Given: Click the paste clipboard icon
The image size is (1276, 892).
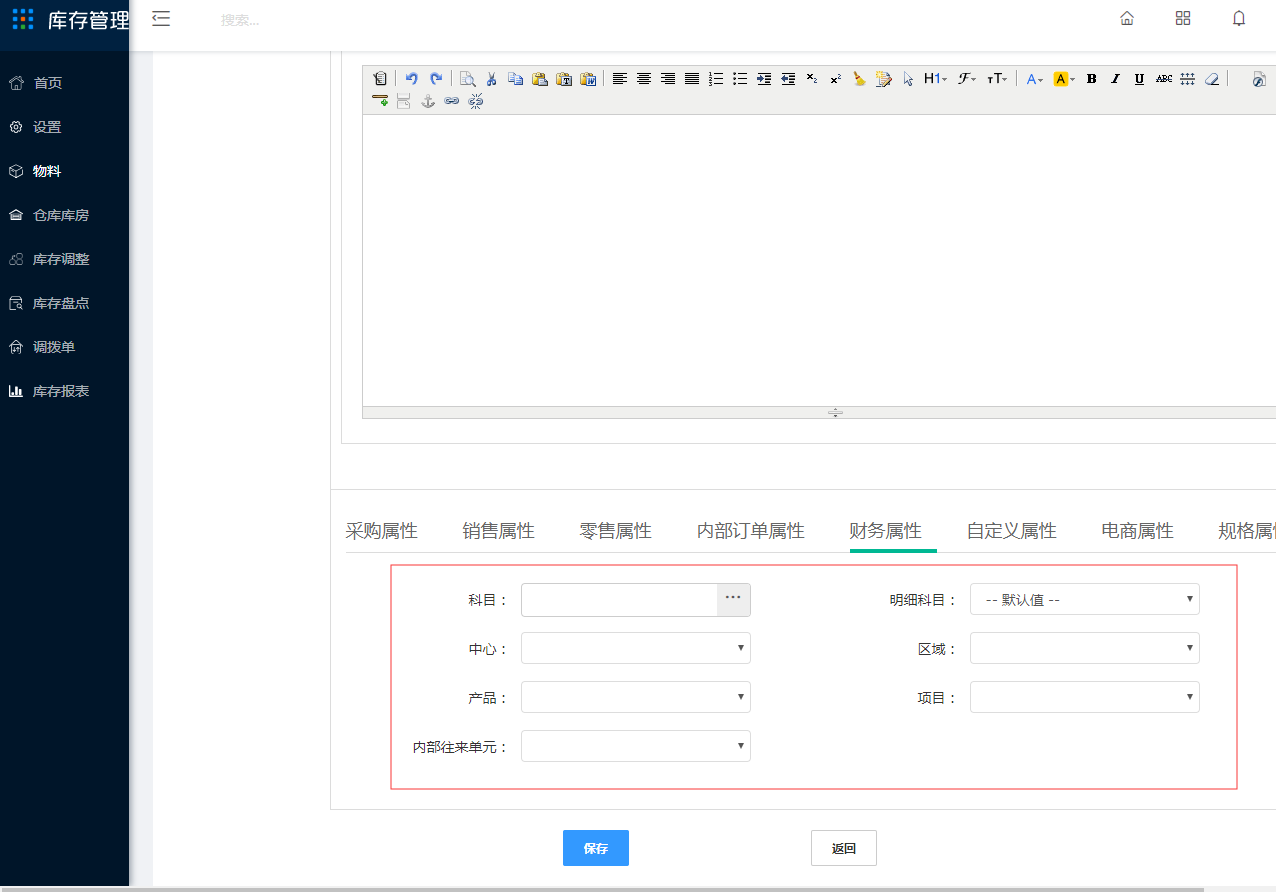Looking at the screenshot, I should tap(539, 79).
